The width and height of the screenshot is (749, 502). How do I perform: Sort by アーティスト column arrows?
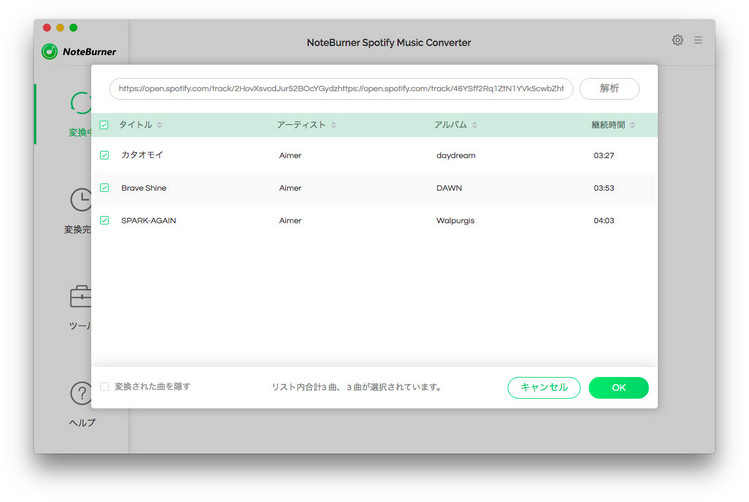coord(333,125)
